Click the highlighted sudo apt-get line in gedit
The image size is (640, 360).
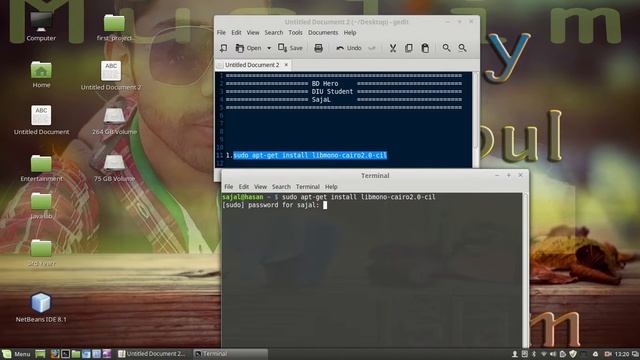[310, 156]
